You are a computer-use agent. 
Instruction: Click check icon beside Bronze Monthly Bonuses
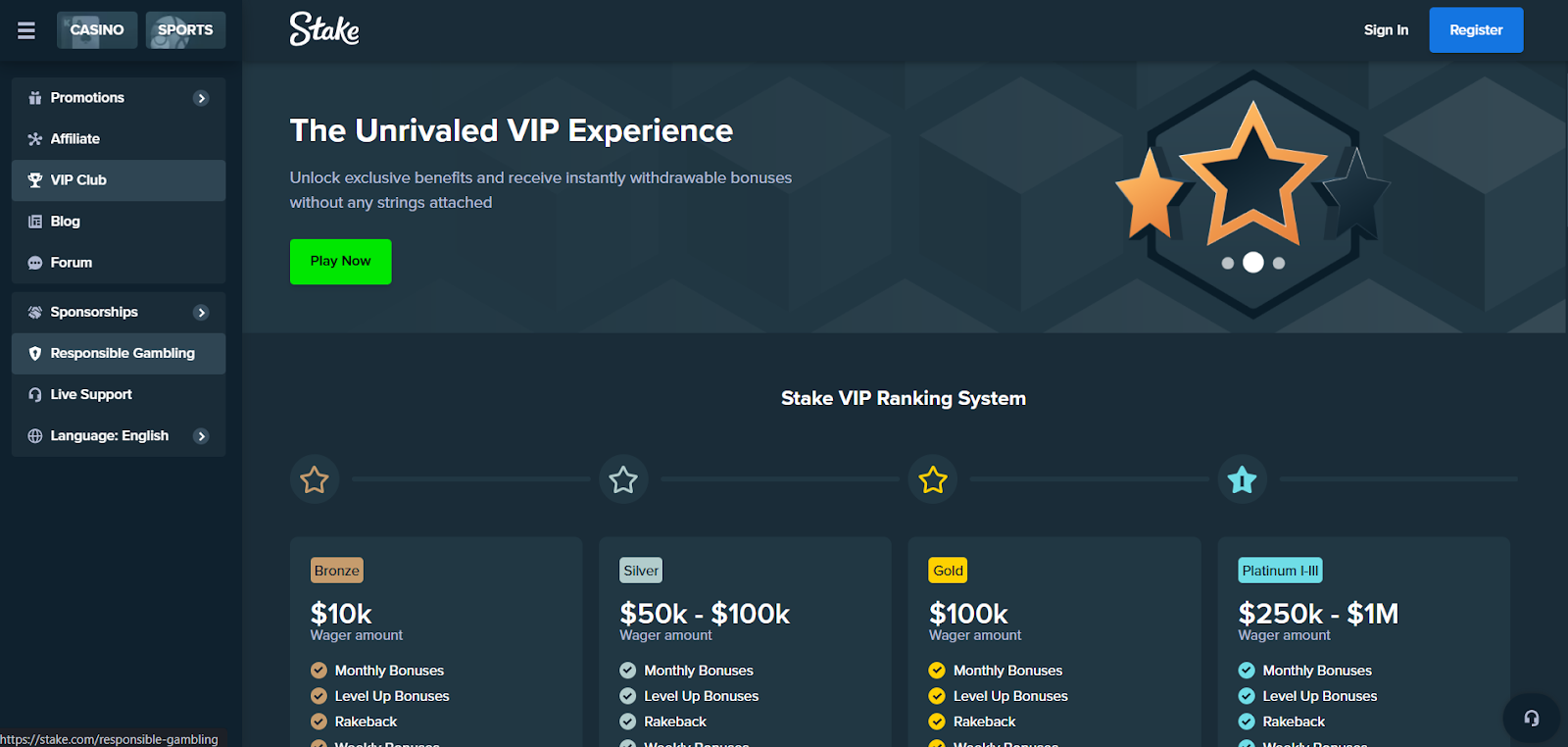point(318,671)
